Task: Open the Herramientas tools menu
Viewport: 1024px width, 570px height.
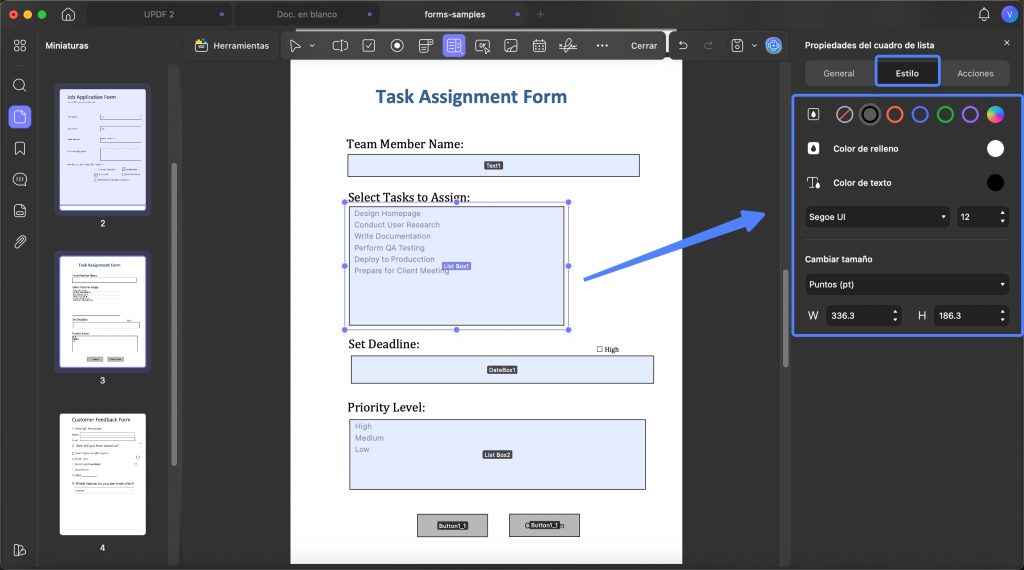Action: pyautogui.click(x=232, y=46)
